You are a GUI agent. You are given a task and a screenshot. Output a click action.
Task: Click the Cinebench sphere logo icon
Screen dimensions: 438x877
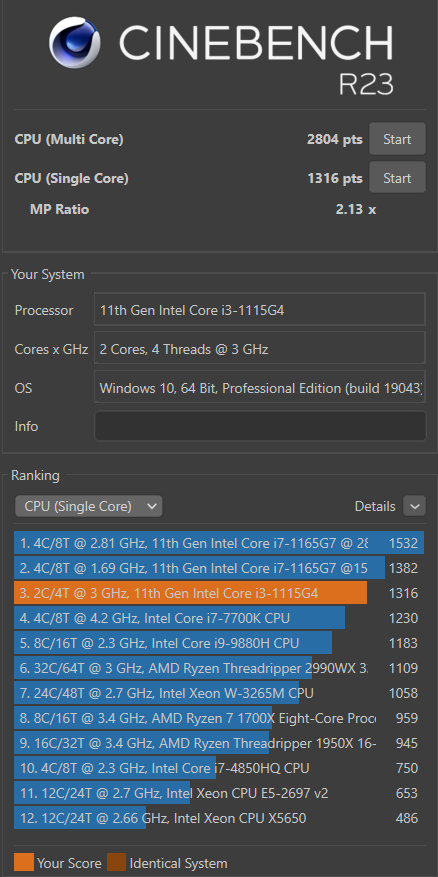click(x=74, y=43)
